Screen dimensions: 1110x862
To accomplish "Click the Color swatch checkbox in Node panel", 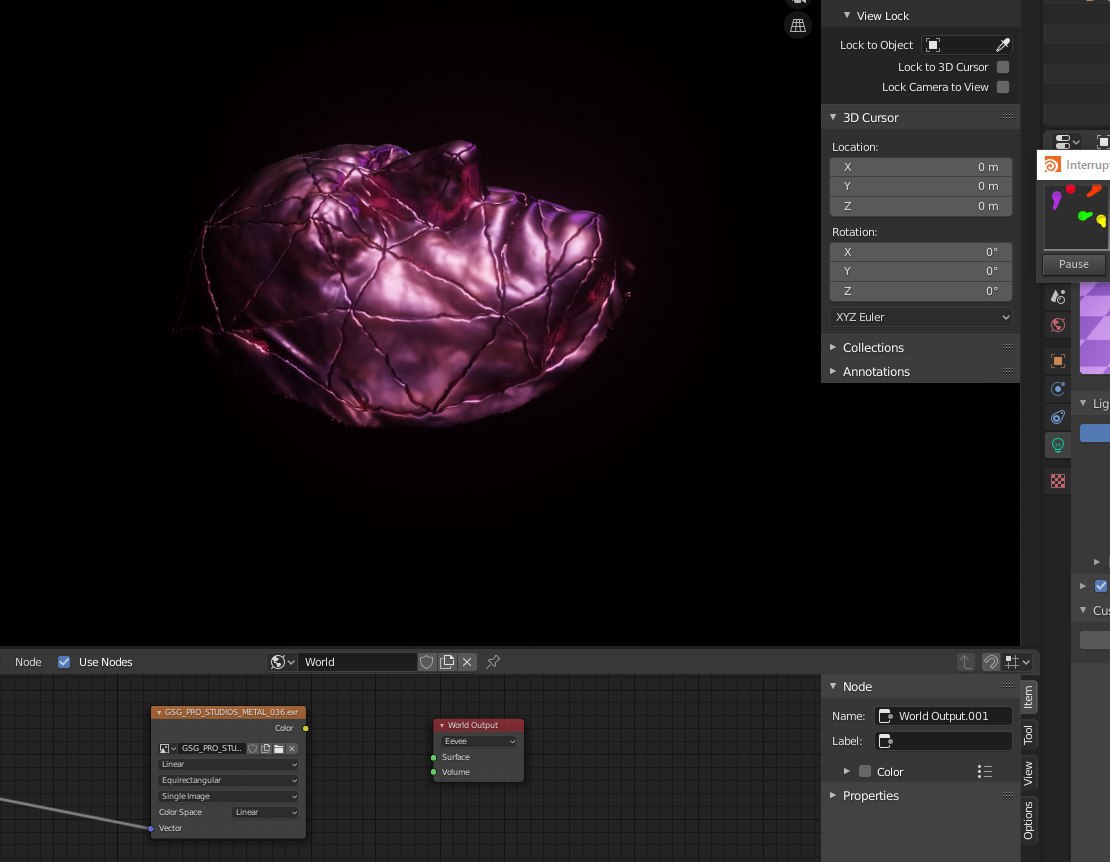I will tap(865, 771).
